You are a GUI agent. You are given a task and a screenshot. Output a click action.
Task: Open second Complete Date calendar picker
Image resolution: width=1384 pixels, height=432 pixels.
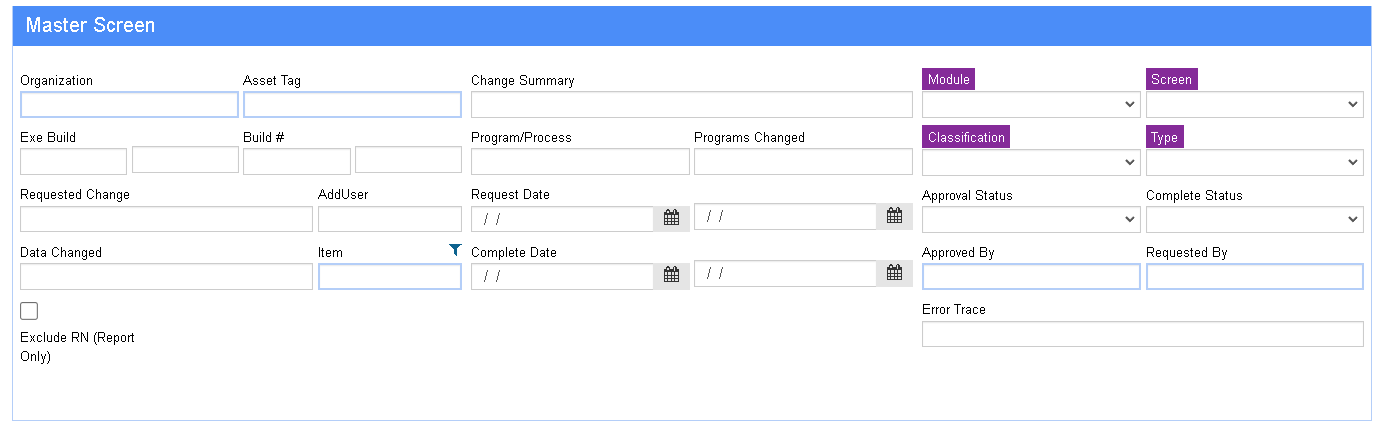895,273
